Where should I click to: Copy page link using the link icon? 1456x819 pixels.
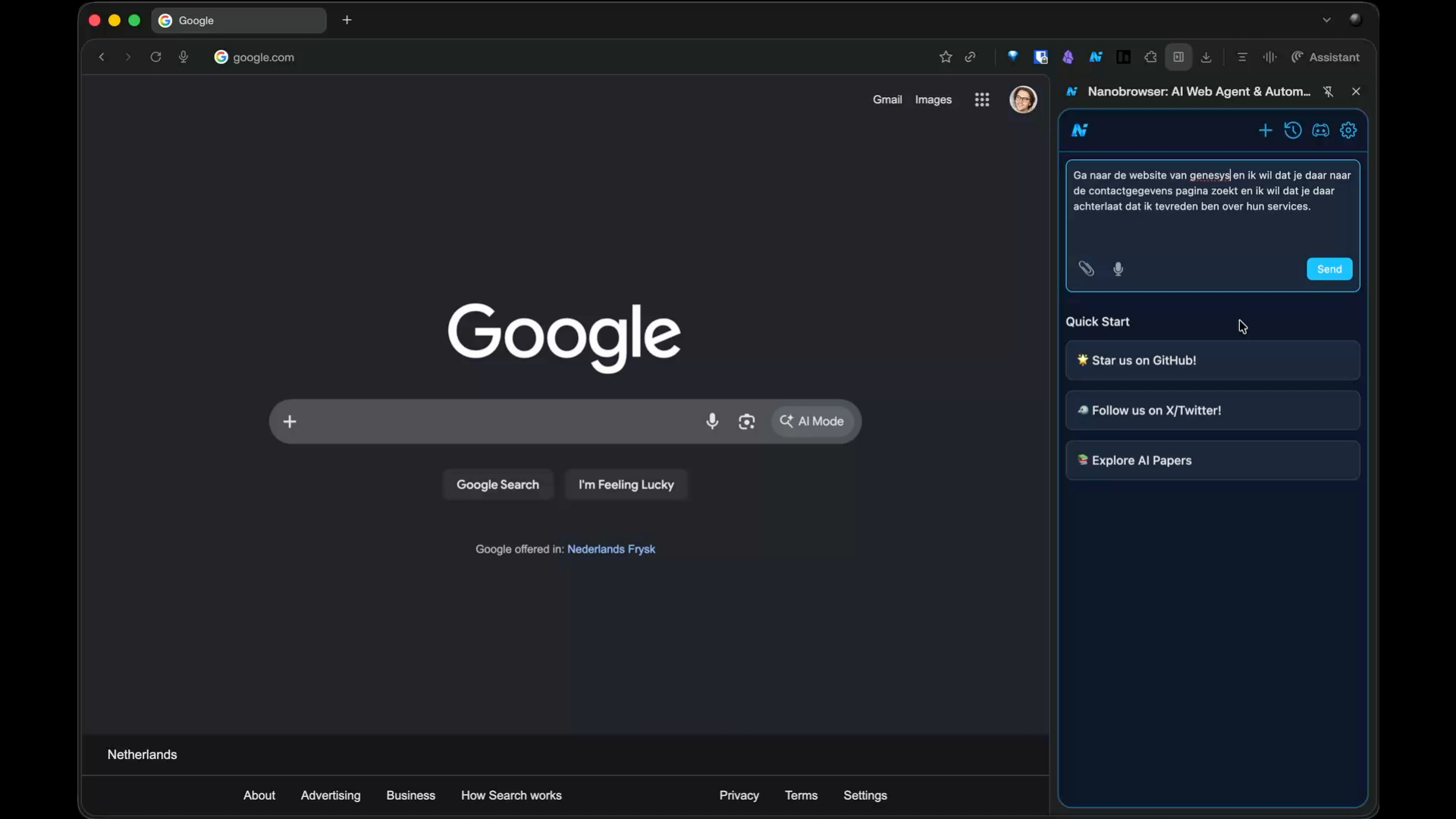[971, 57]
